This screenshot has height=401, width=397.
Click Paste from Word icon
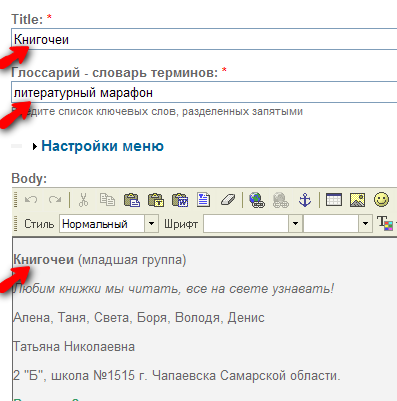pyautogui.click(x=180, y=200)
